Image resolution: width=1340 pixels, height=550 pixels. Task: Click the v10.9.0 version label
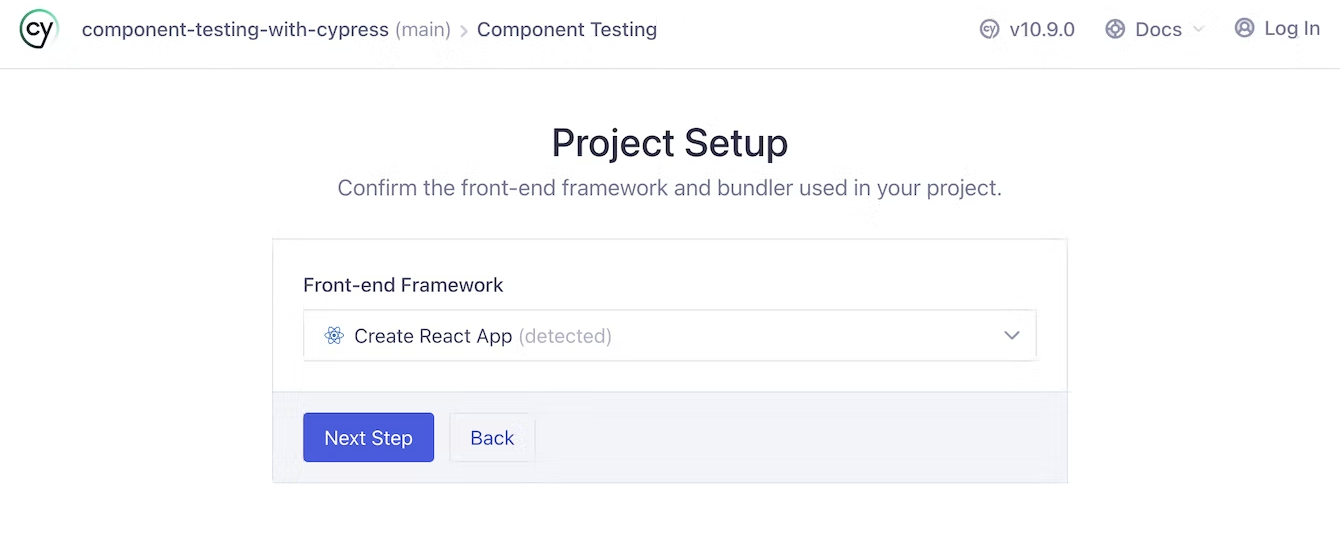tap(1042, 29)
